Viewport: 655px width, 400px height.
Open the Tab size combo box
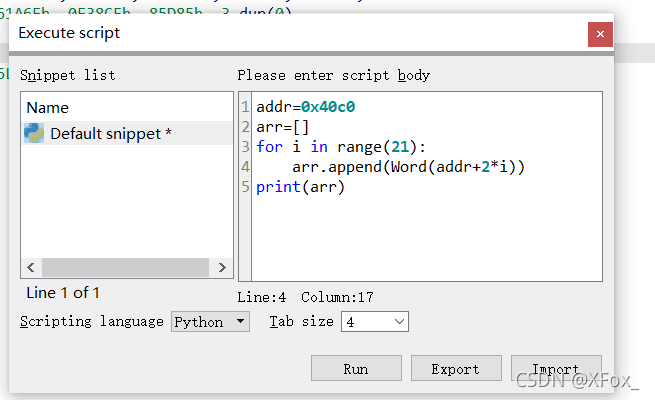pyautogui.click(x=375, y=322)
